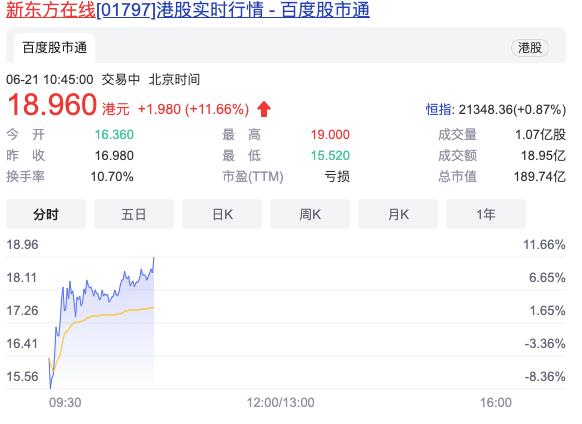The width and height of the screenshot is (582, 424).
Task: Click the 17.26 price axis label
Action: [23, 310]
